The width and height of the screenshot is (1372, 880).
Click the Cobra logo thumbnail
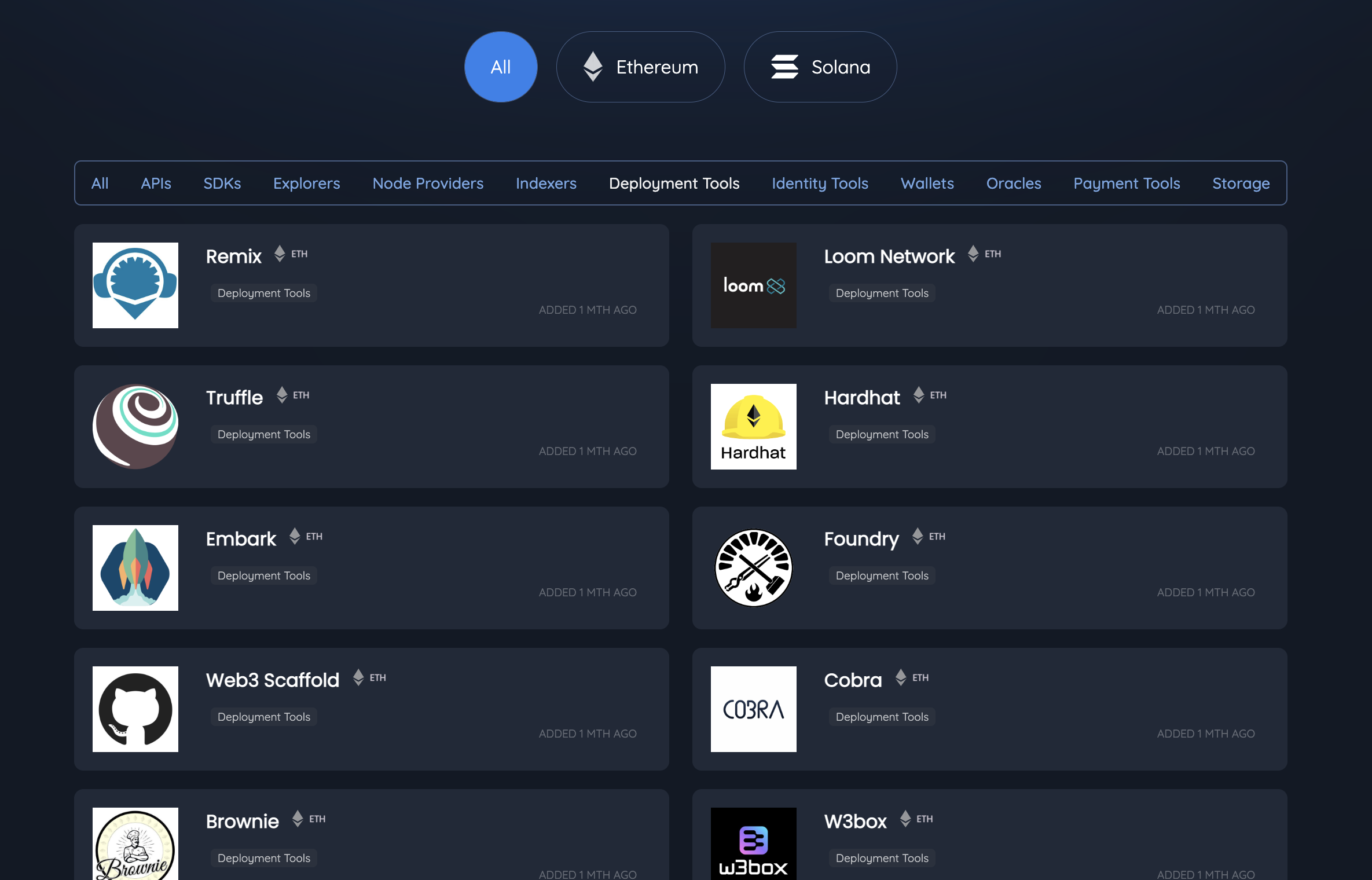click(754, 709)
